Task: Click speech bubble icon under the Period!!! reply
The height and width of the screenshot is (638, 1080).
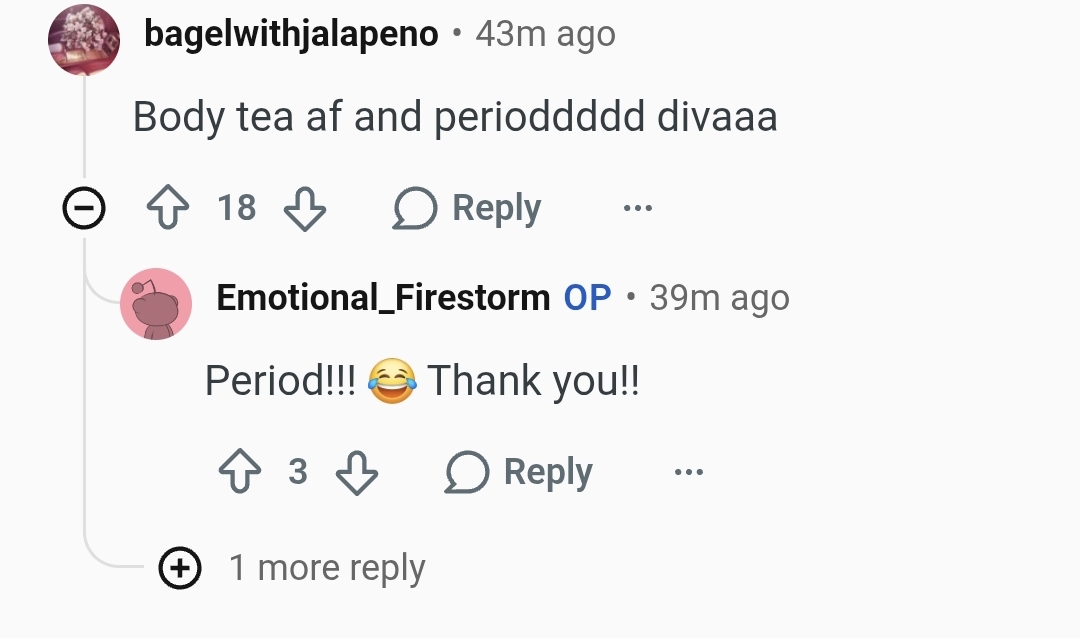Action: [x=467, y=472]
